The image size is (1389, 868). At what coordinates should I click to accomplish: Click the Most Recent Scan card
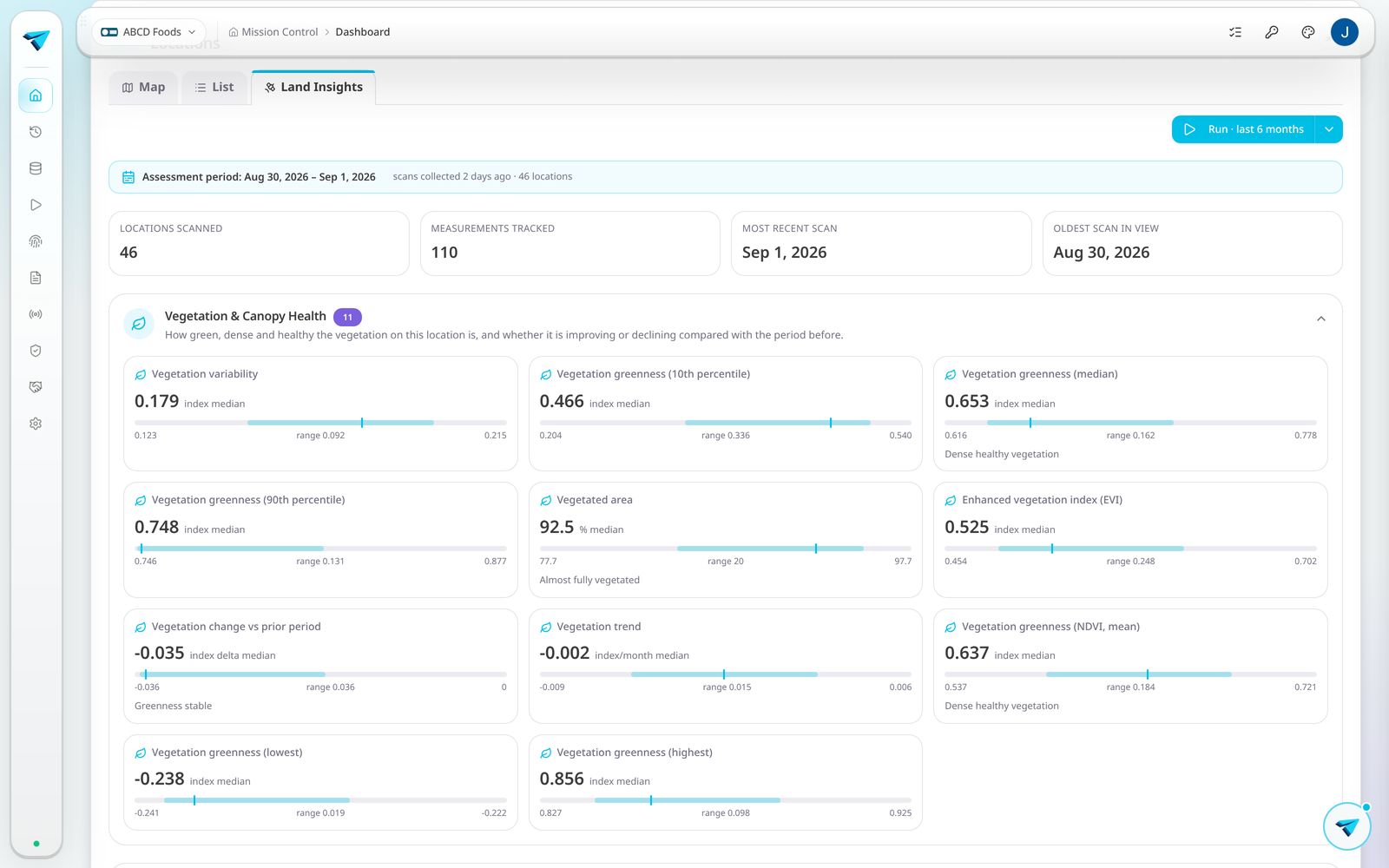881,244
